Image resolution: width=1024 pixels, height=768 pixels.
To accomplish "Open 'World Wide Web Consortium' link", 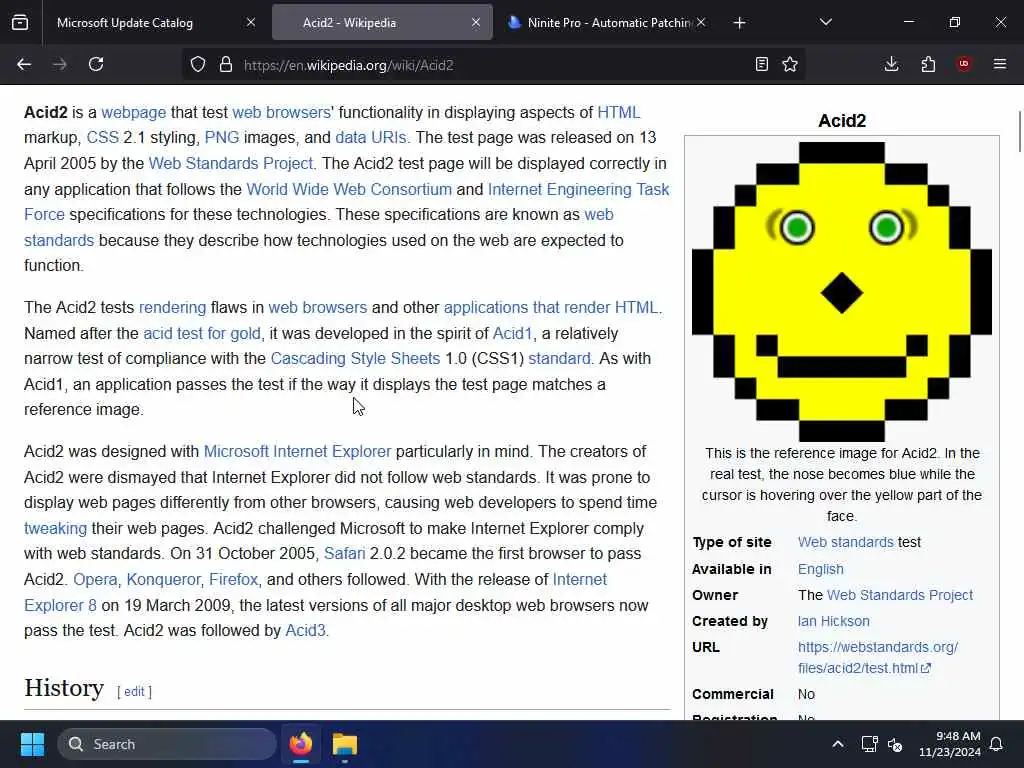I will pos(349,189).
